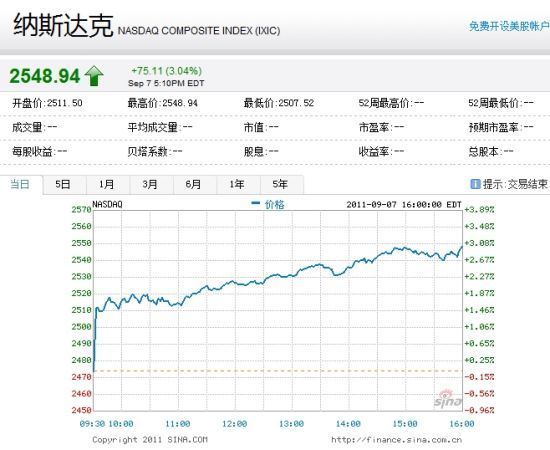Click the 2510 y-axis label

coord(81,310)
